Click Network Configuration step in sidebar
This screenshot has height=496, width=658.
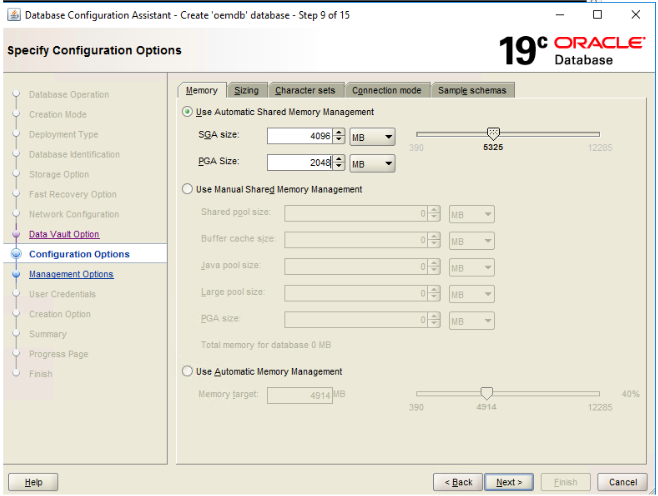pyautogui.click(x=74, y=214)
